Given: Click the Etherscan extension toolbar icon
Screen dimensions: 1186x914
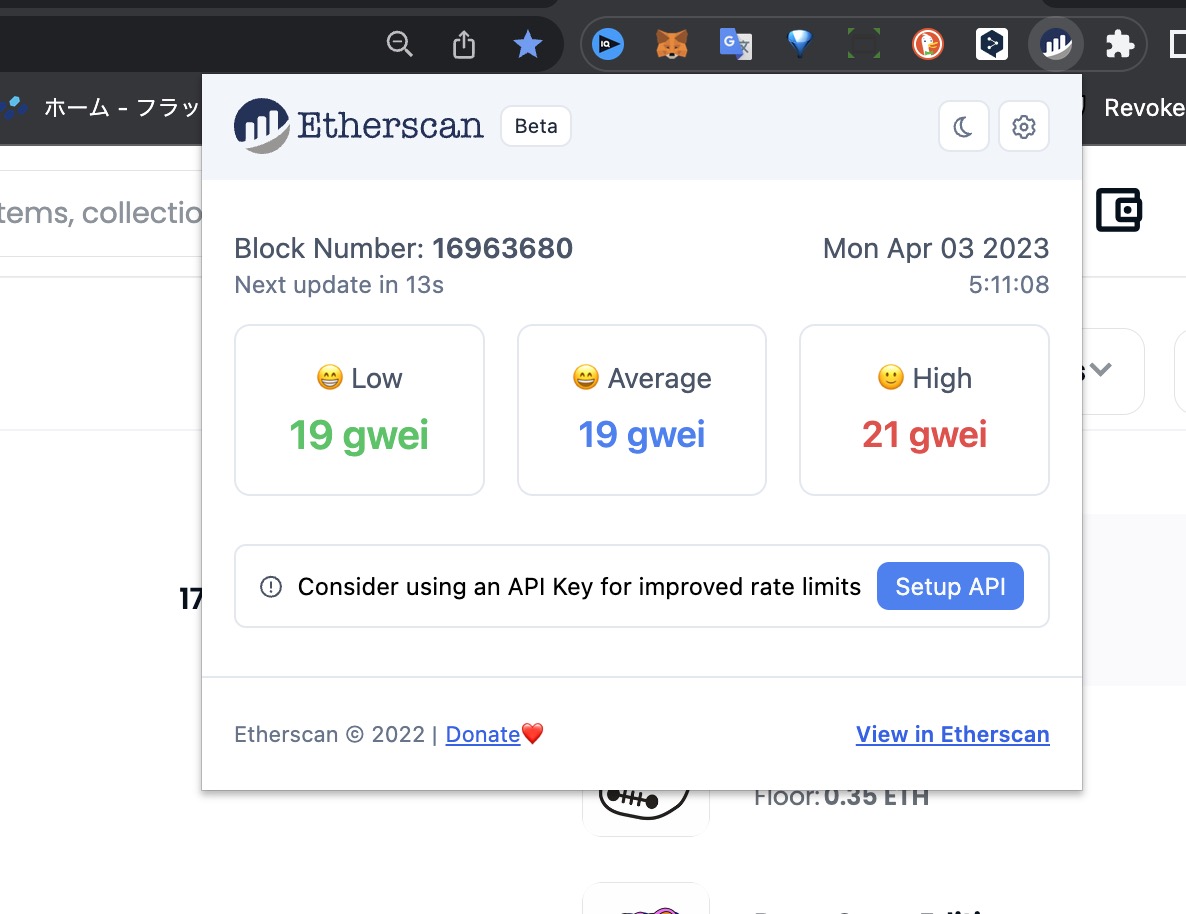Looking at the screenshot, I should click(1056, 44).
